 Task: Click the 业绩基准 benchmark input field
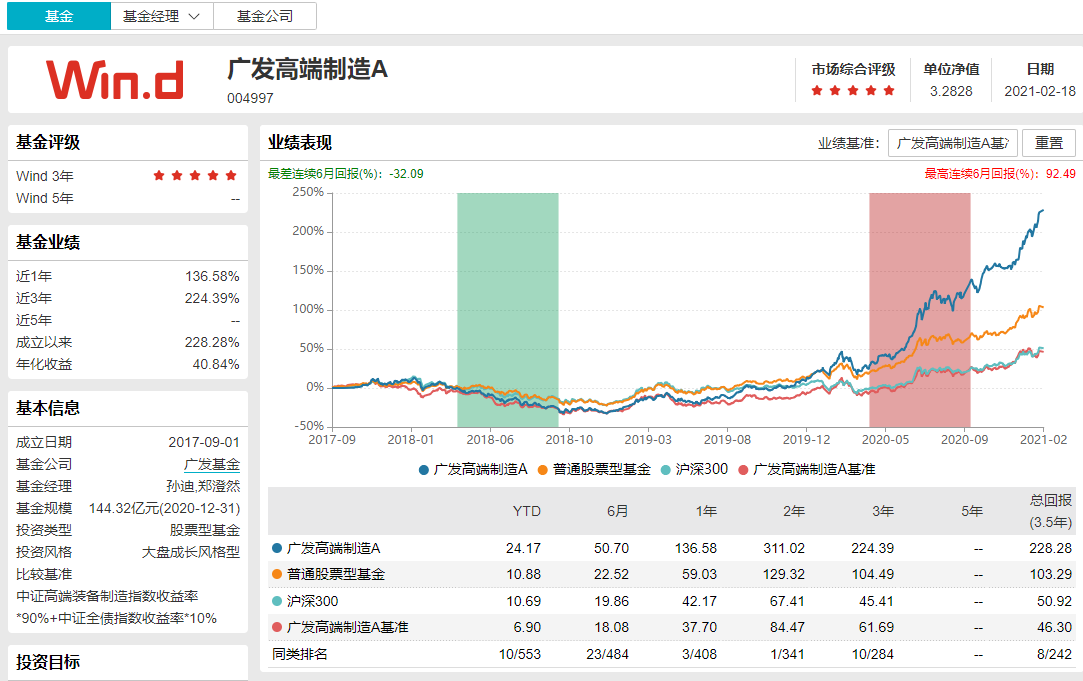(952, 143)
